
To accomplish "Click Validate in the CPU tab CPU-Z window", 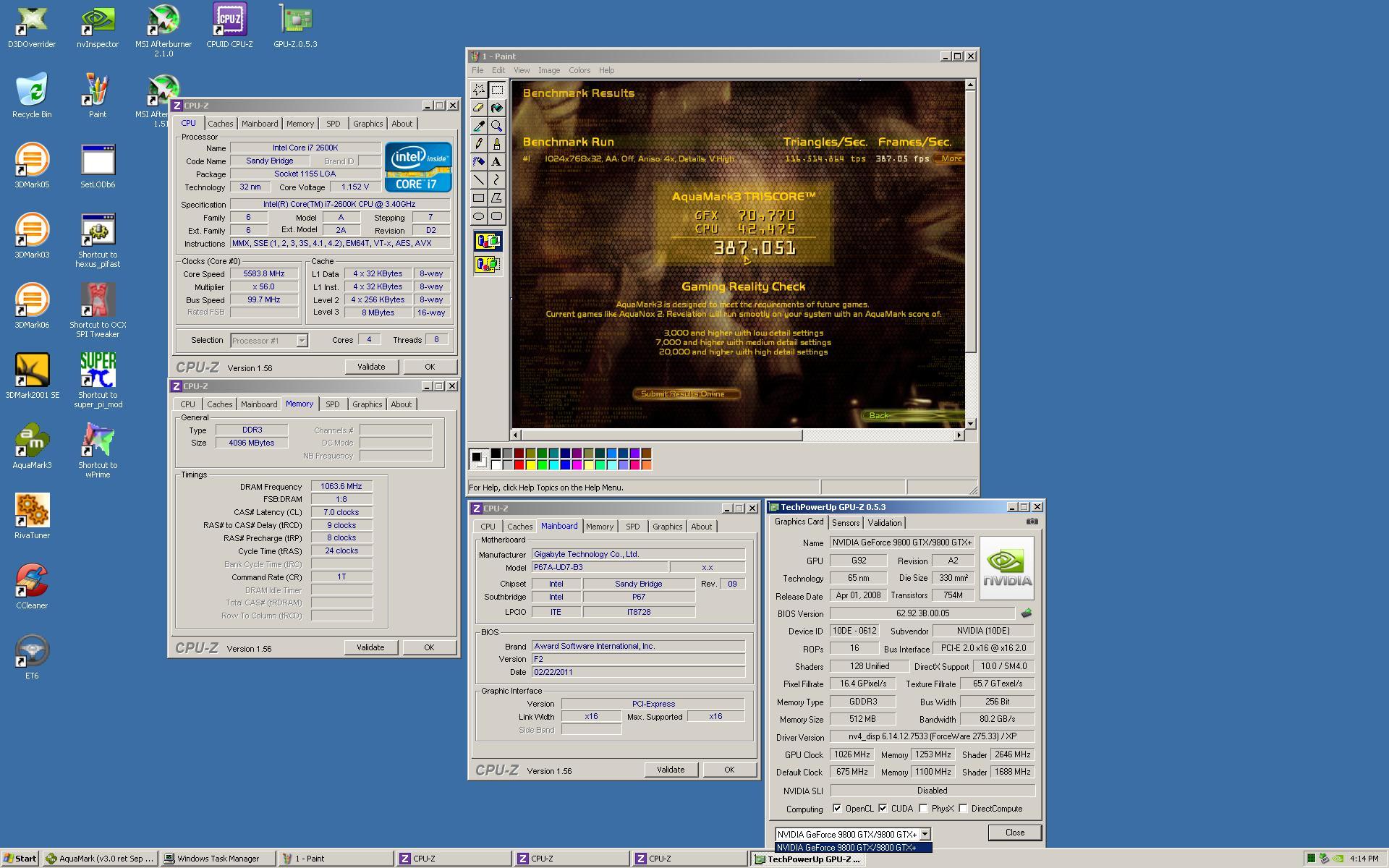I will coord(371,367).
